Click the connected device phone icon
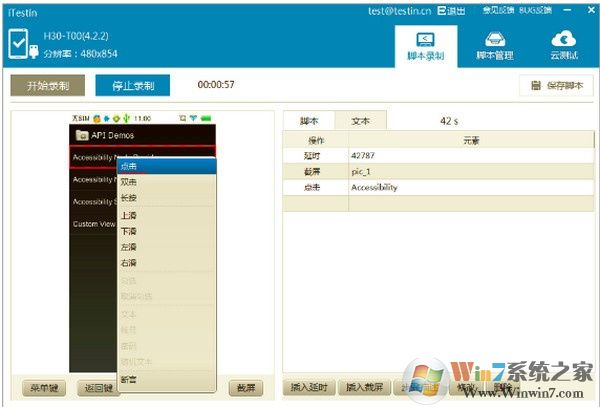Image resolution: width=600 pixels, height=407 pixels. [x=18, y=43]
